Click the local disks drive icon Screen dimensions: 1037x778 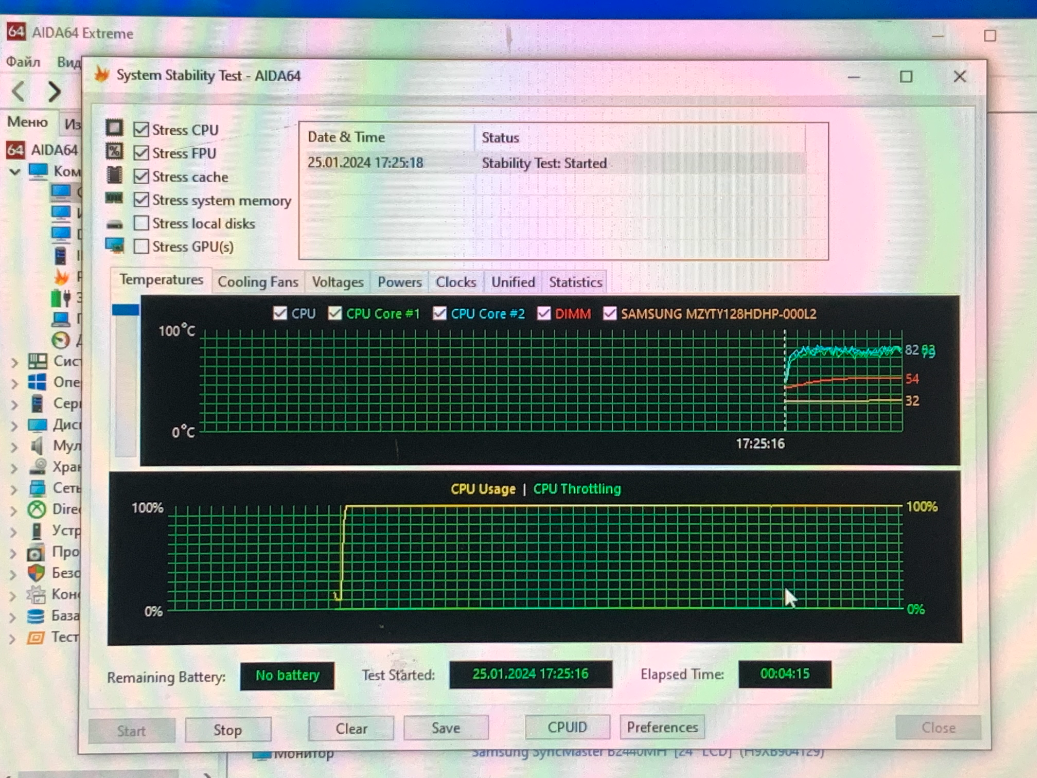pyautogui.click(x=114, y=224)
